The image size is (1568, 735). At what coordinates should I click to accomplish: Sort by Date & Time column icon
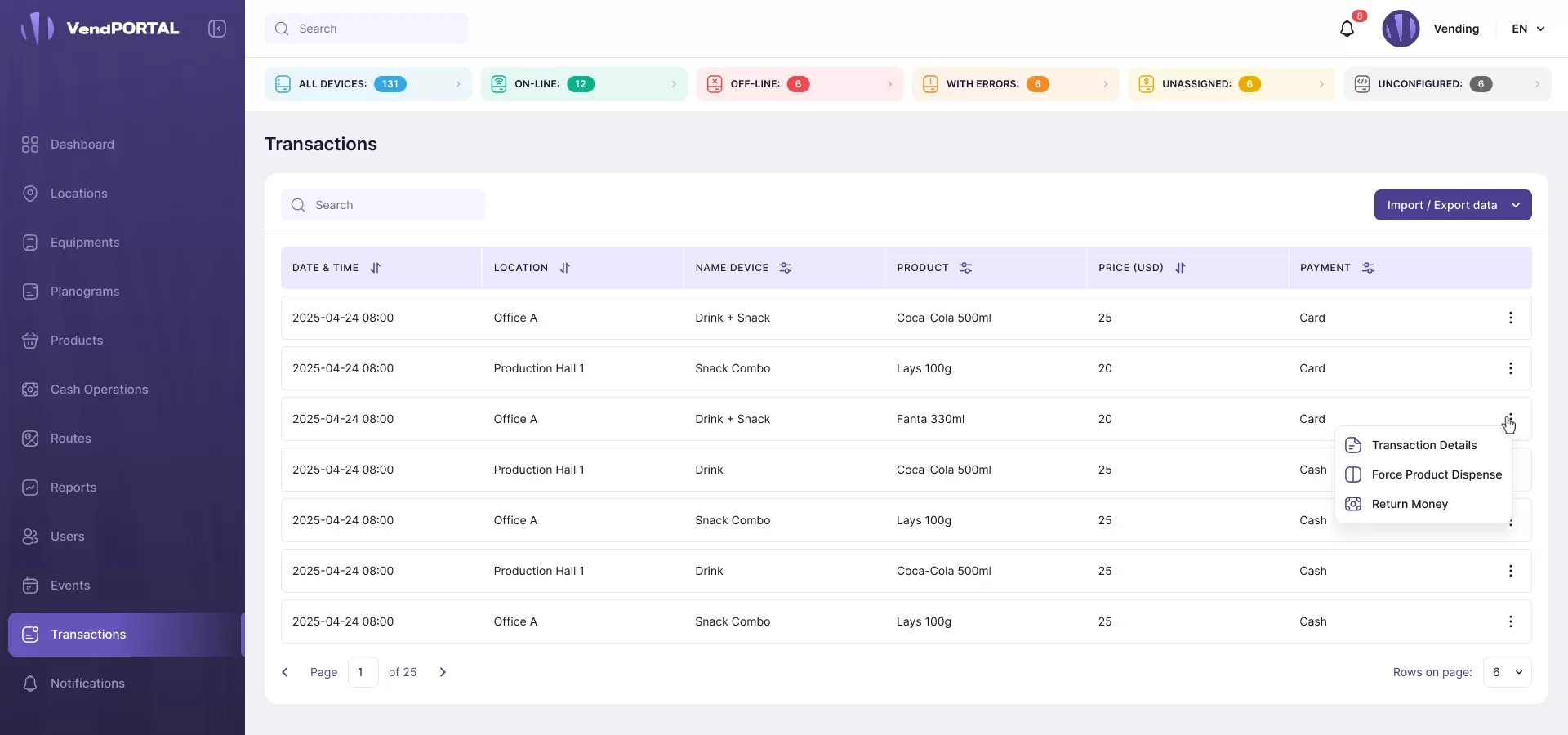[x=376, y=268]
